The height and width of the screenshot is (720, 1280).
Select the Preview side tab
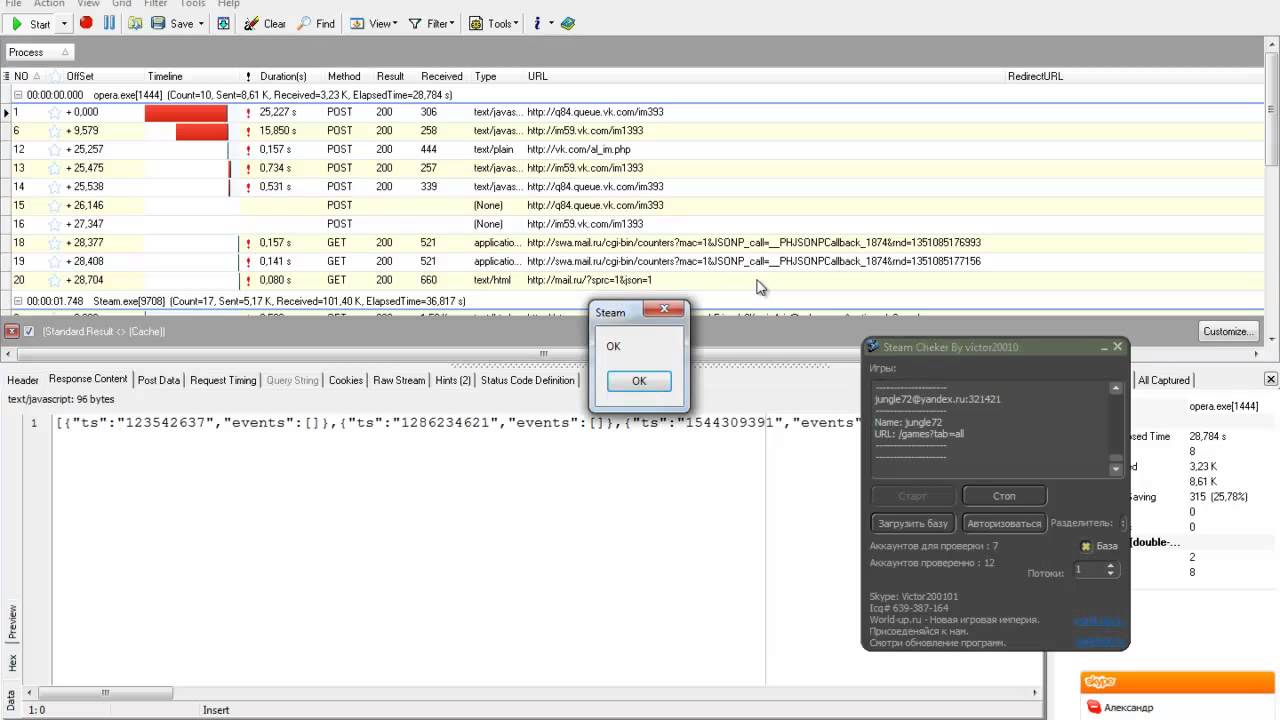(x=12, y=622)
